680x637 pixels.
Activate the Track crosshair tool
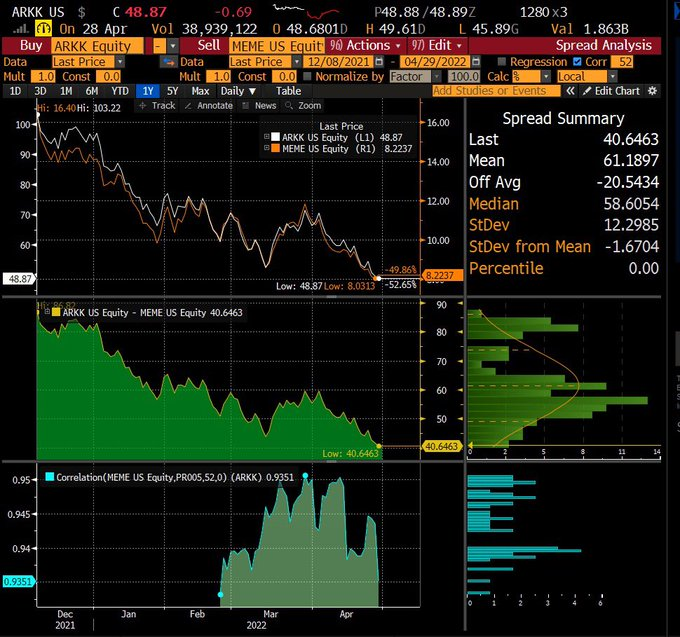157,105
